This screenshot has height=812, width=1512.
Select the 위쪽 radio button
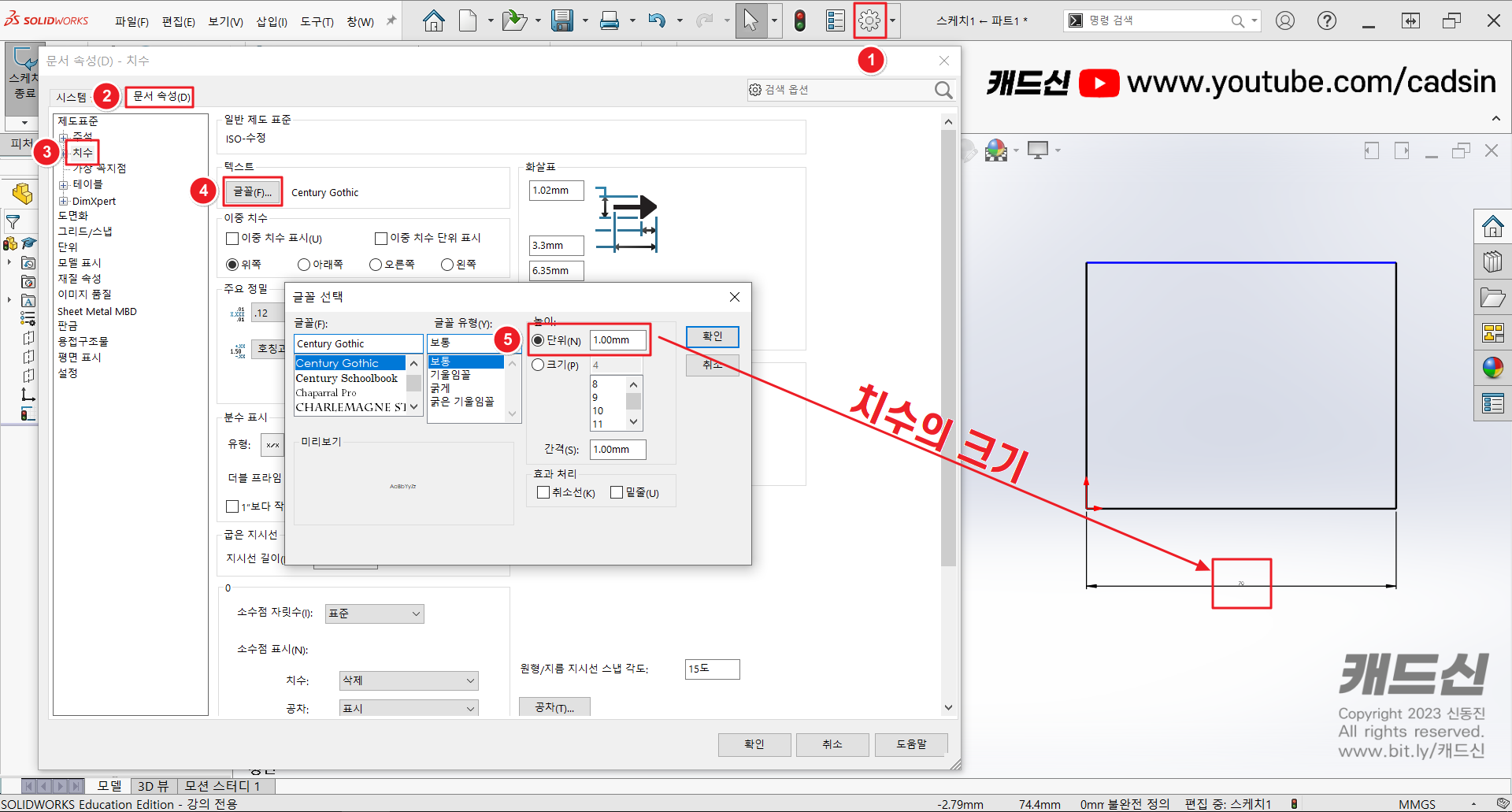[232, 265]
